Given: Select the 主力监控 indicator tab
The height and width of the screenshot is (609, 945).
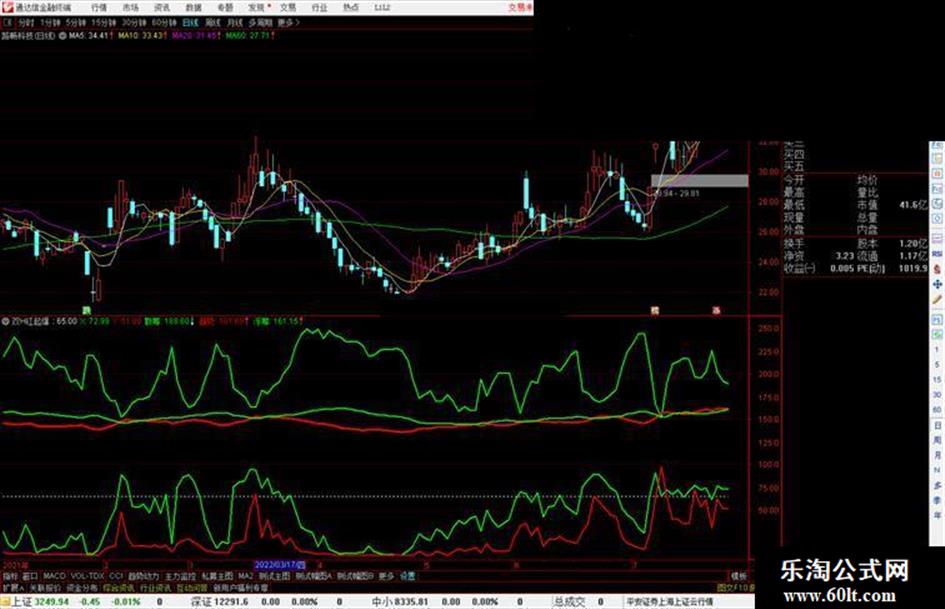Looking at the screenshot, I should point(180,576).
